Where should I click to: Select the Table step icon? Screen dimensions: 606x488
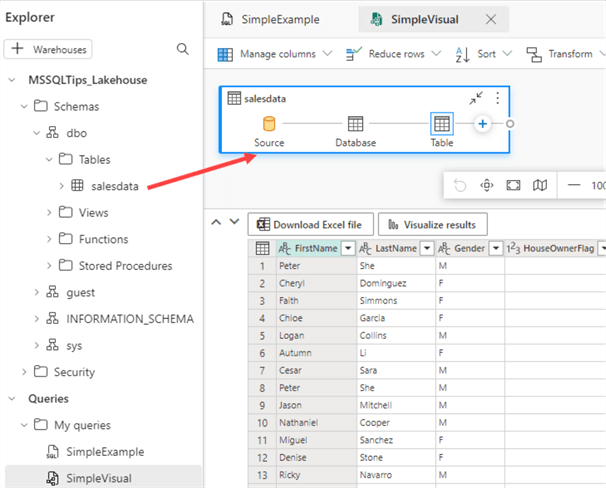pyautogui.click(x=441, y=124)
